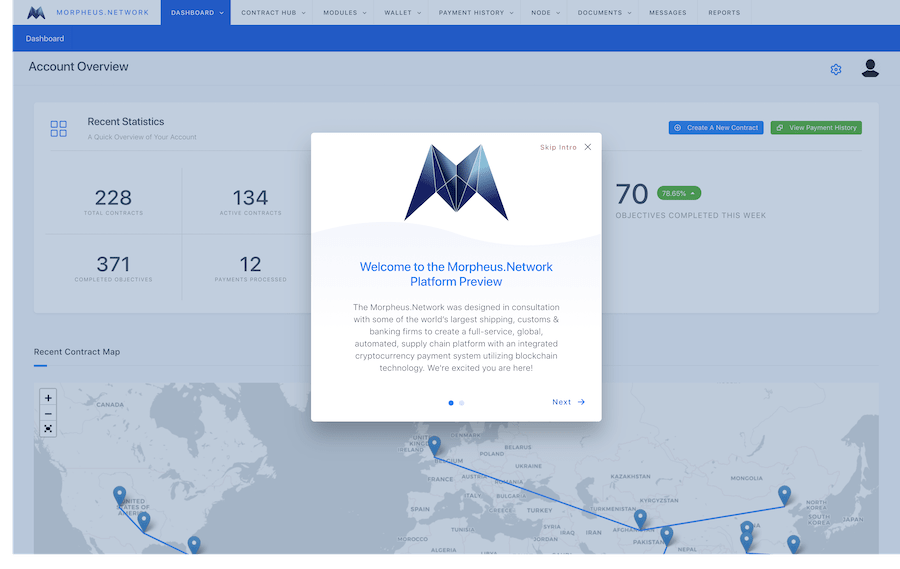Toggle fullscreen on the contract map
Screen dimensions: 900x569
(48, 429)
